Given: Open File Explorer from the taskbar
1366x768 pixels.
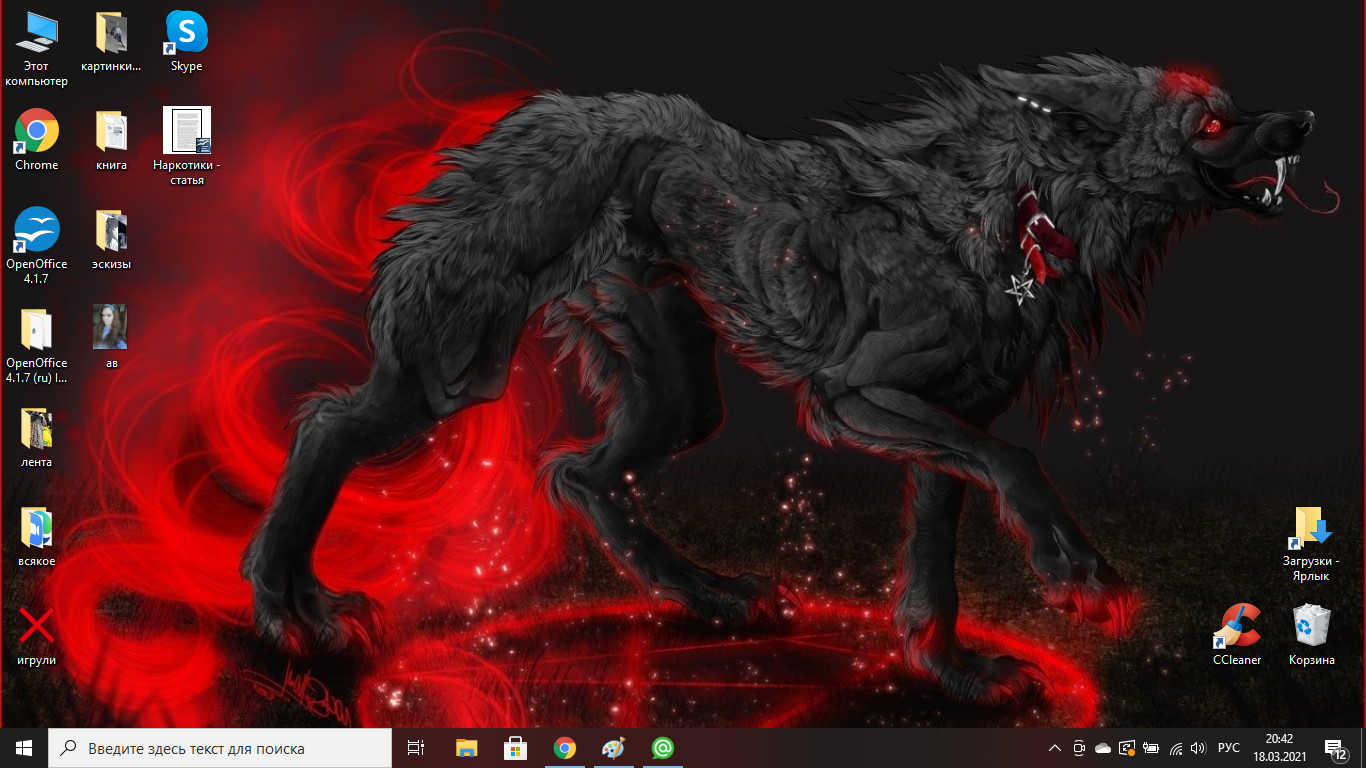Looking at the screenshot, I should 467,748.
